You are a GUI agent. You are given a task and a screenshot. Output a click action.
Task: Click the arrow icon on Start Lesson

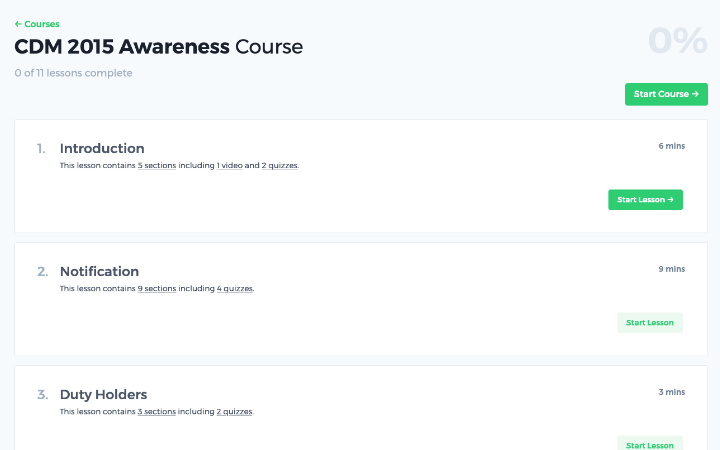(x=670, y=200)
